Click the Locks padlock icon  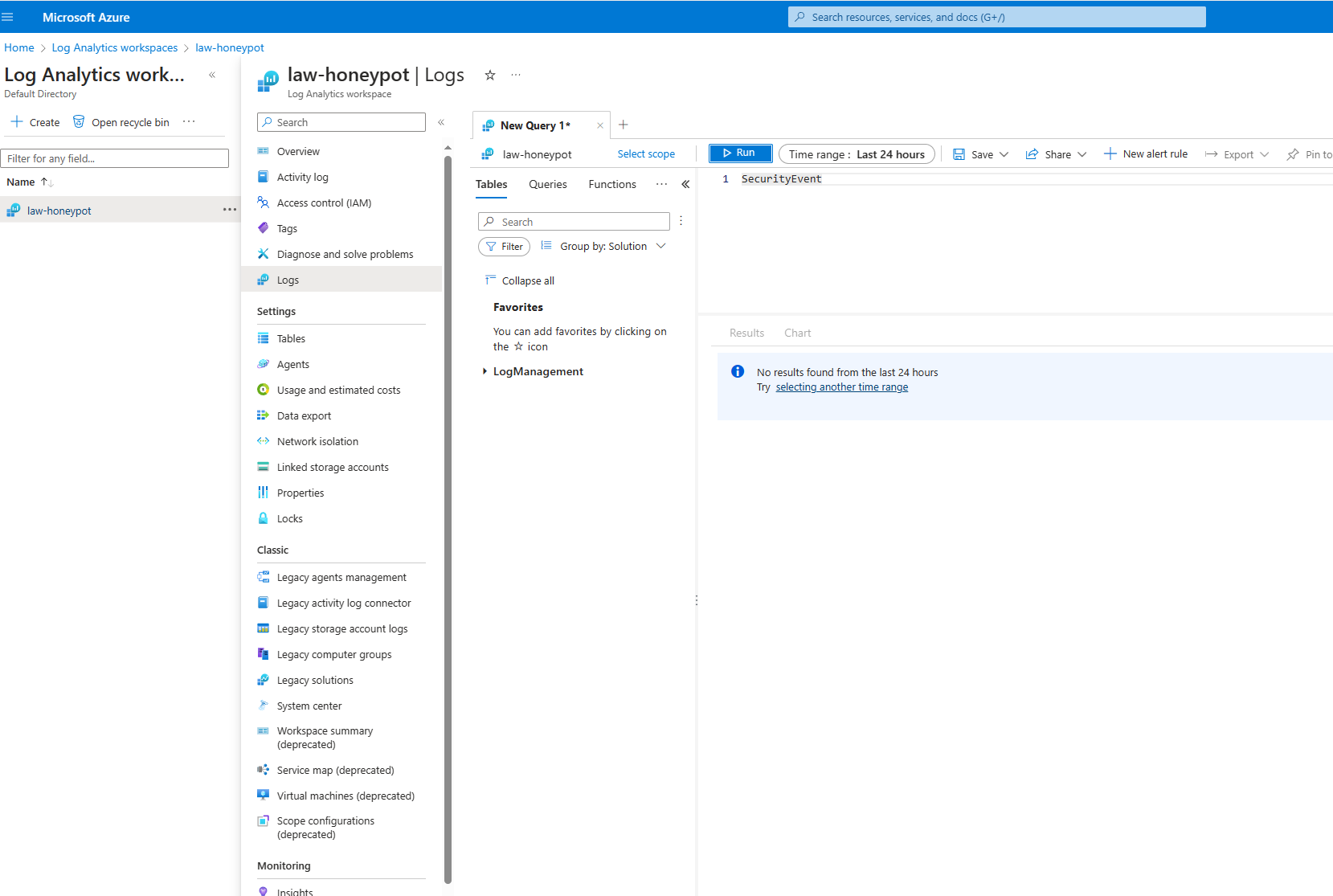pyautogui.click(x=263, y=518)
